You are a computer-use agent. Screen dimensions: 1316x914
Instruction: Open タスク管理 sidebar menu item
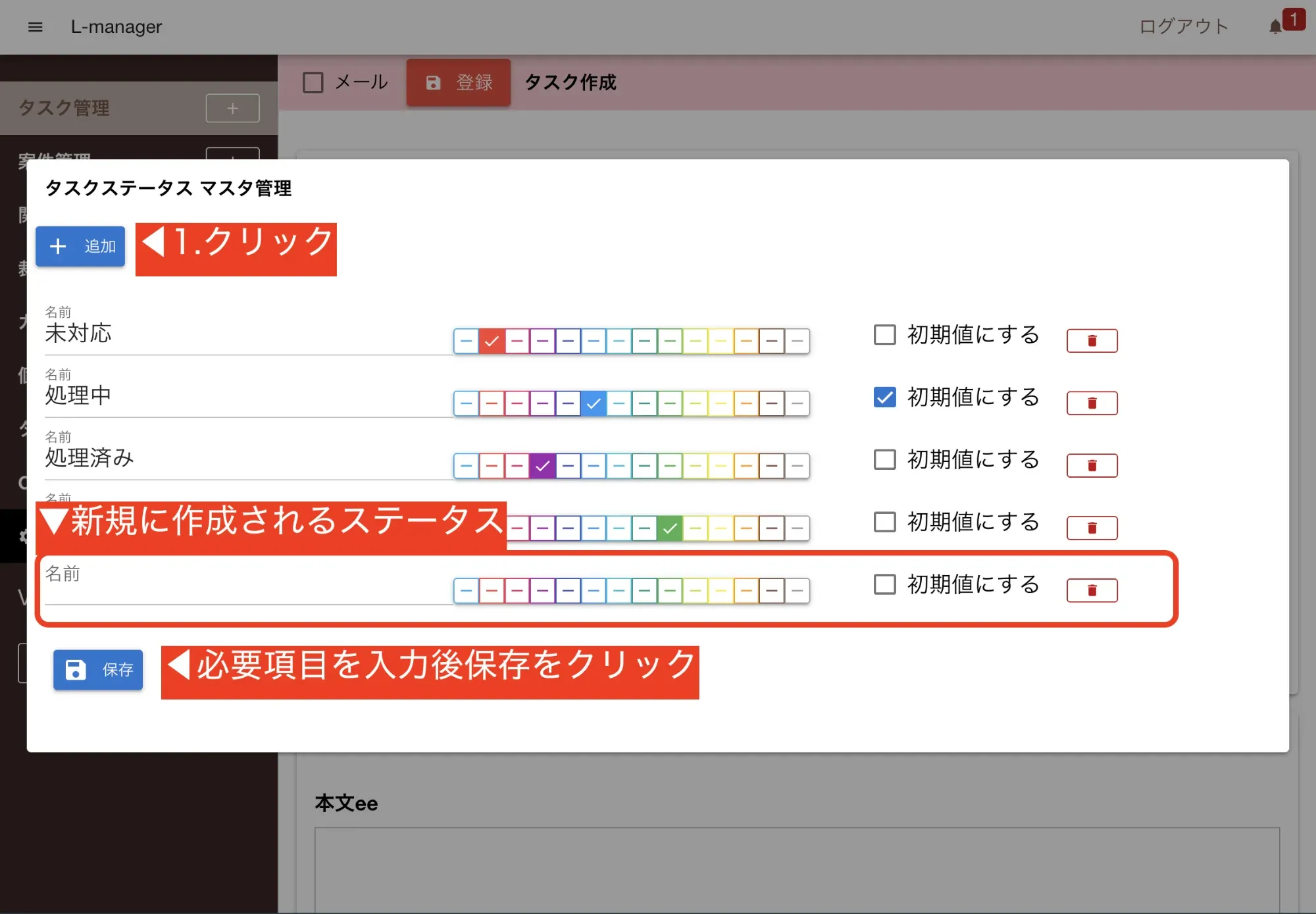(64, 108)
